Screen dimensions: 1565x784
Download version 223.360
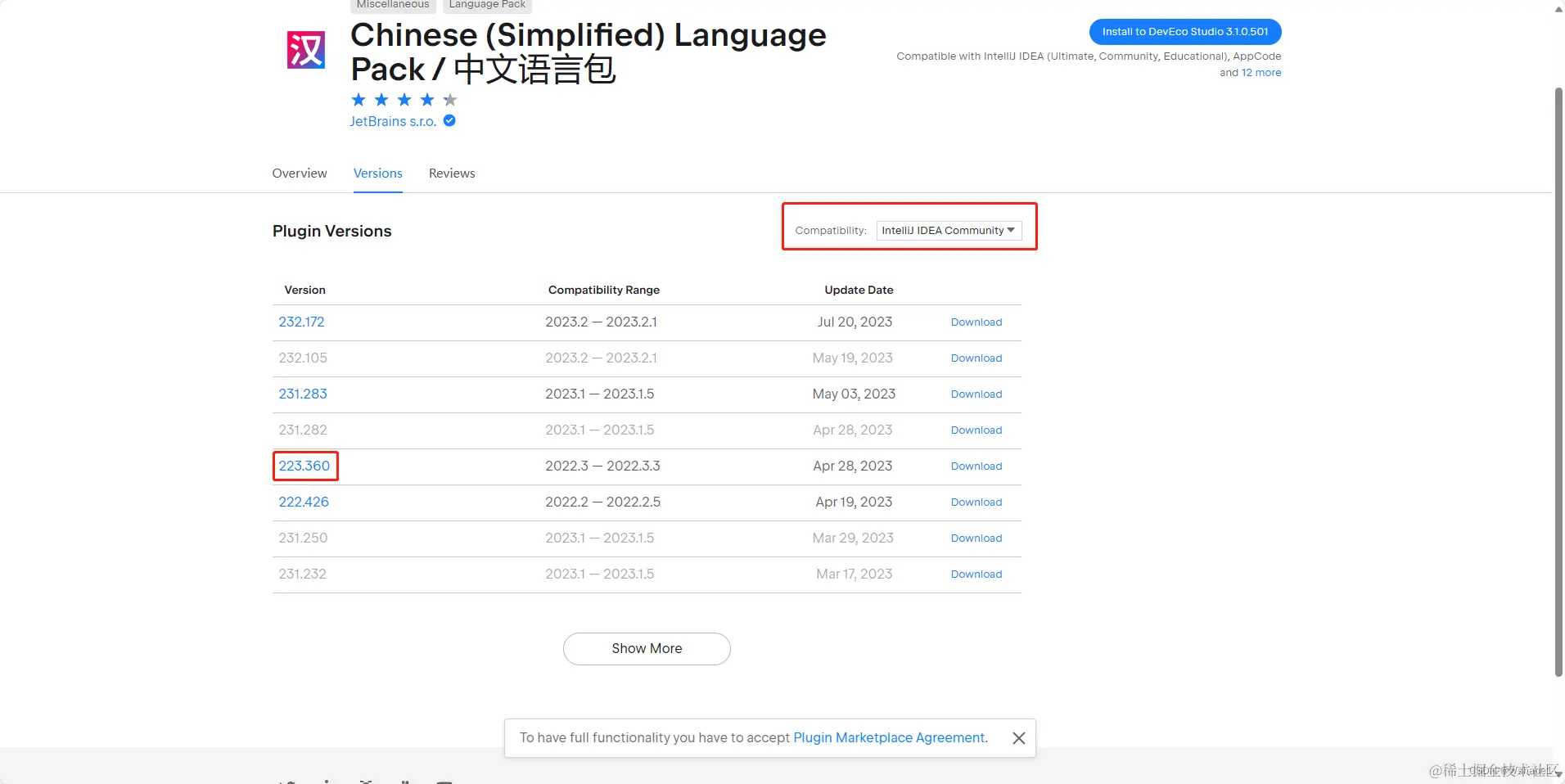point(976,466)
